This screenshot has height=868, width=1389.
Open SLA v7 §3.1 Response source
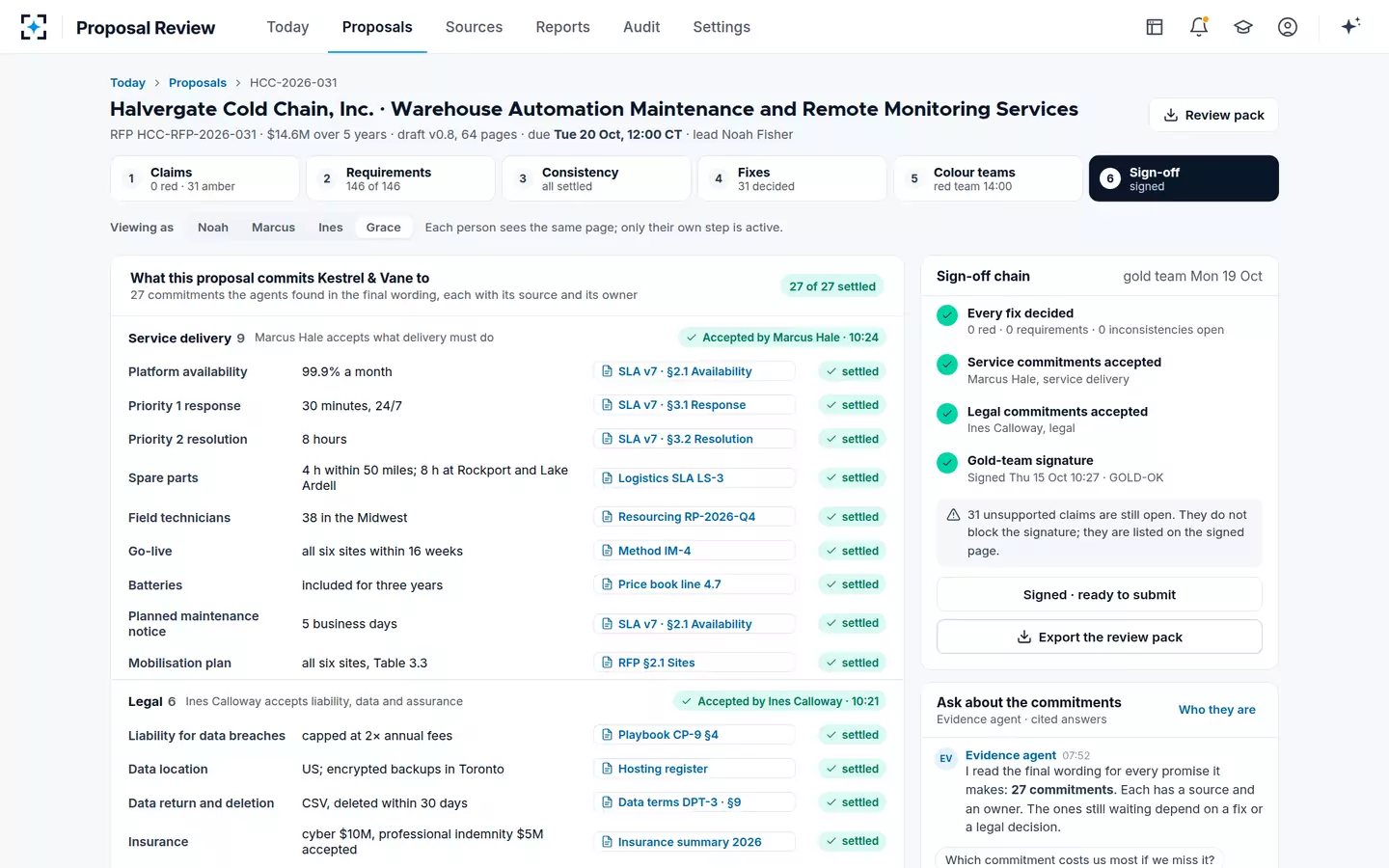[x=694, y=405]
